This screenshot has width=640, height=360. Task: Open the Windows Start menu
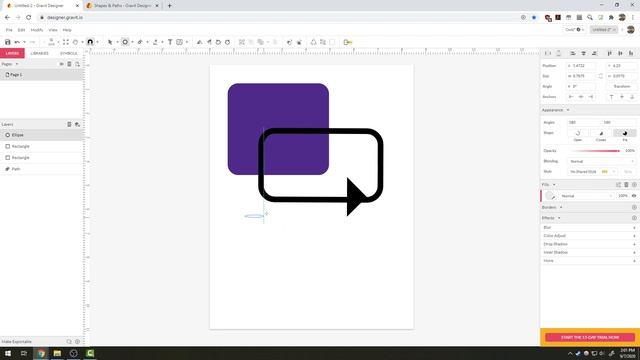point(8,353)
